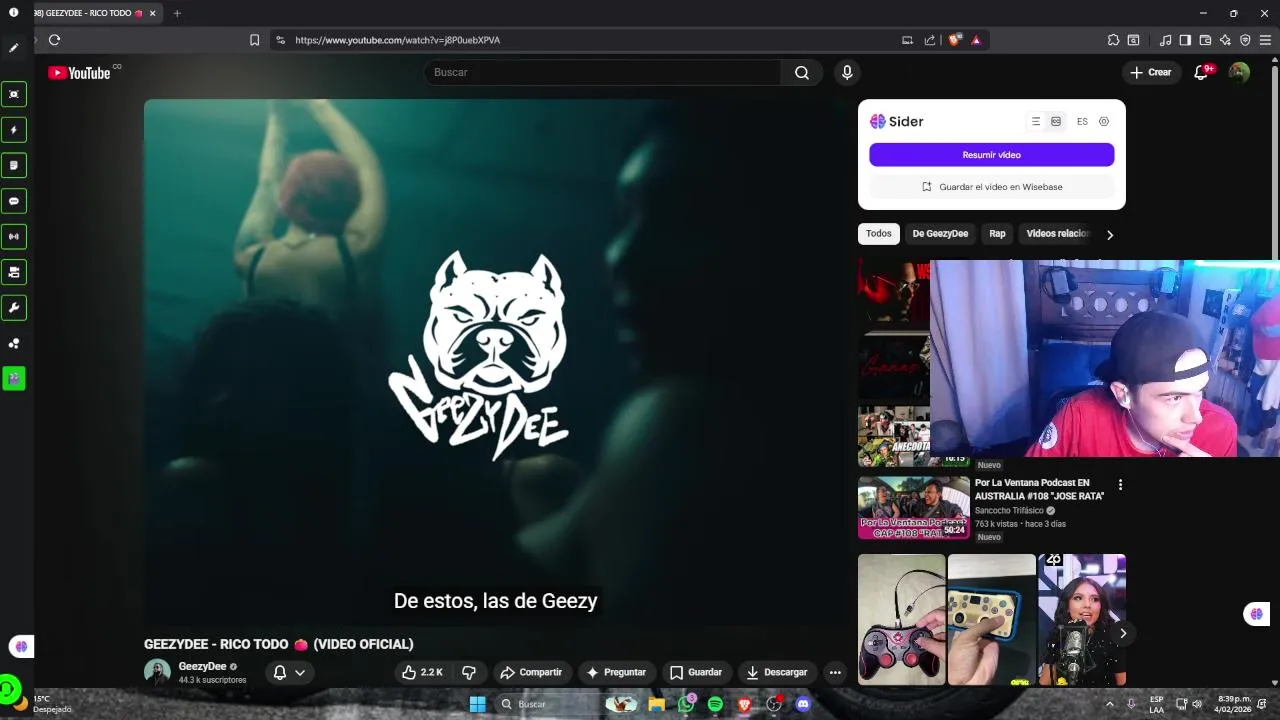Open GeezyDee channel name link

[202, 666]
